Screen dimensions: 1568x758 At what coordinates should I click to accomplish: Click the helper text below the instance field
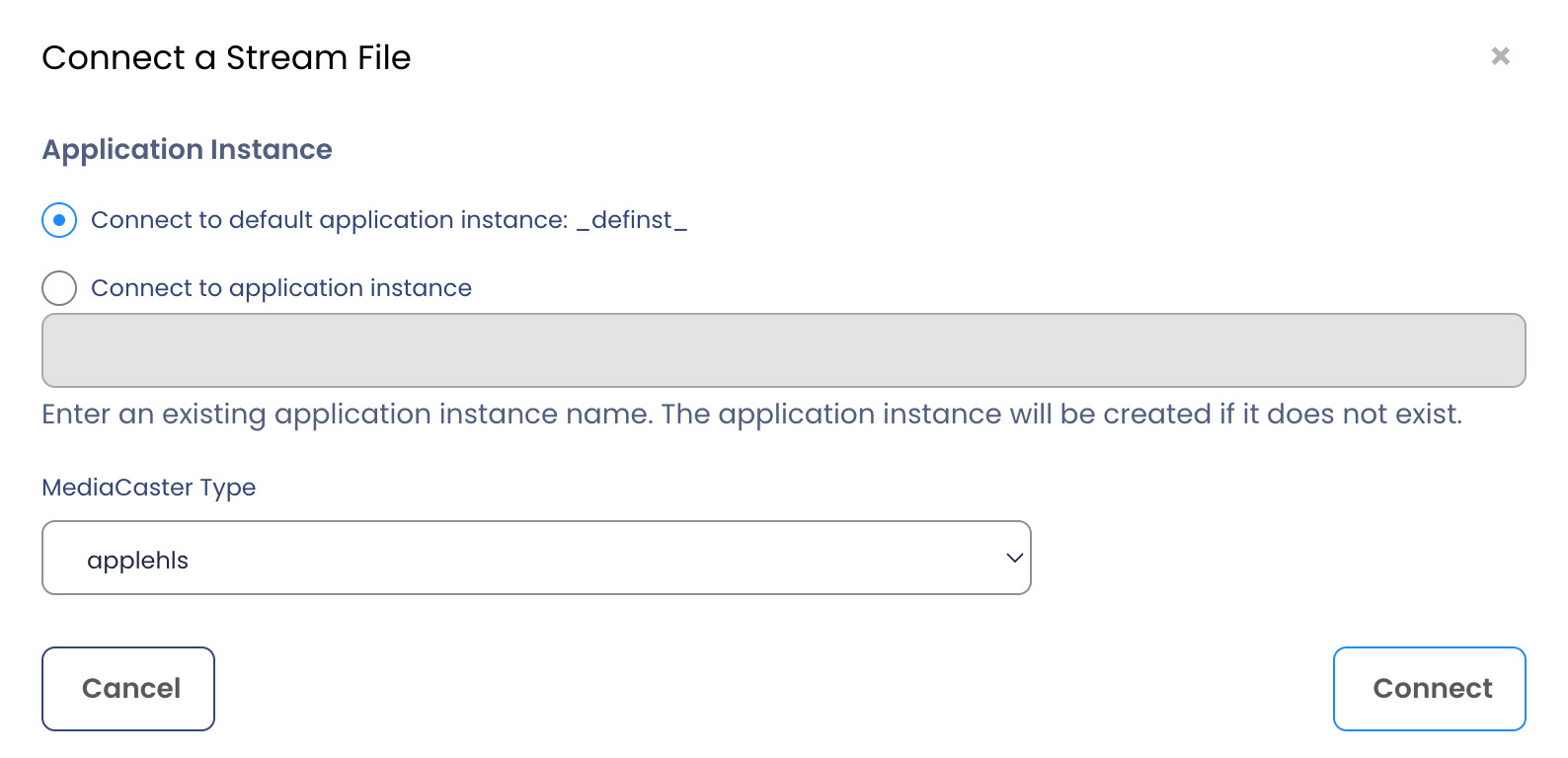751,415
